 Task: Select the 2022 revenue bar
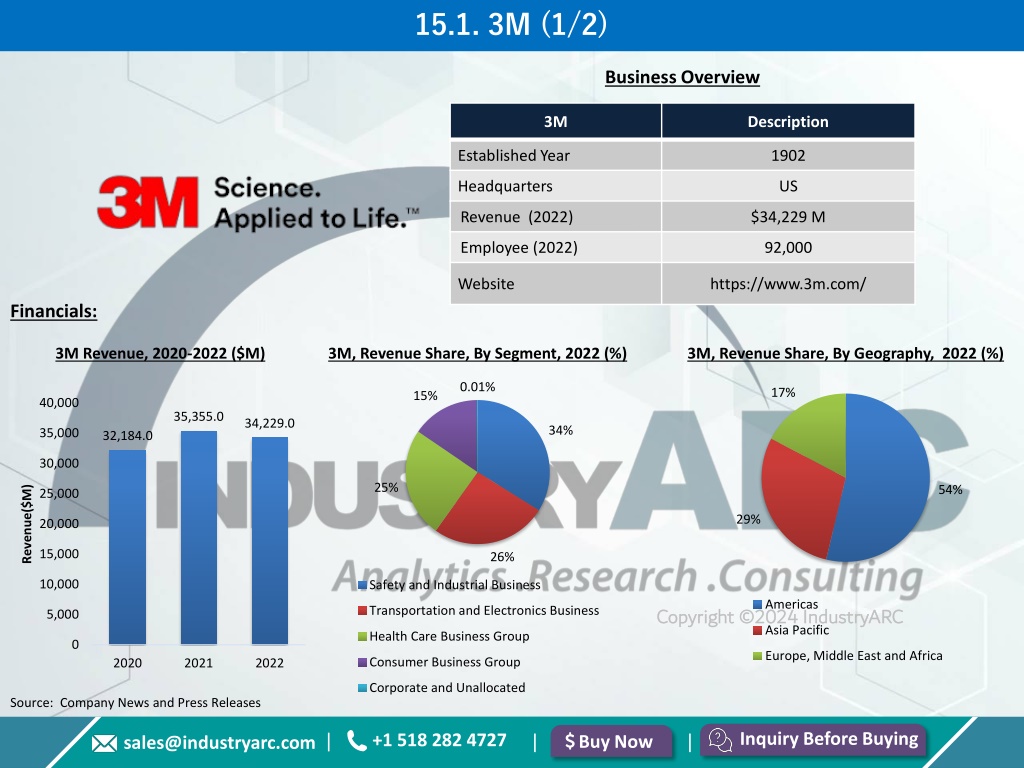pyautogui.click(x=270, y=541)
